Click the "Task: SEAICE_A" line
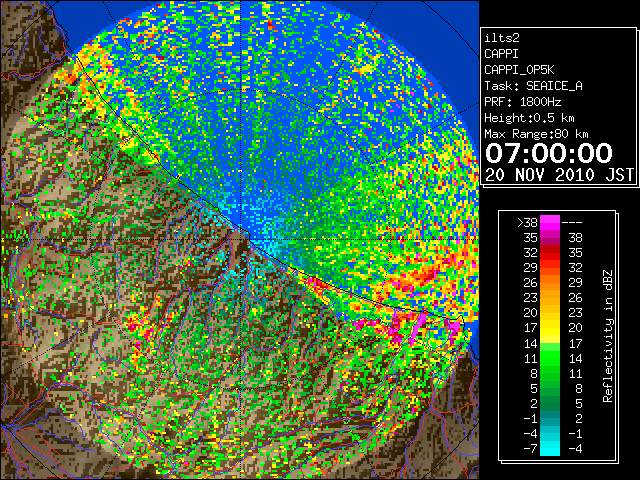640x480 pixels. click(533, 86)
